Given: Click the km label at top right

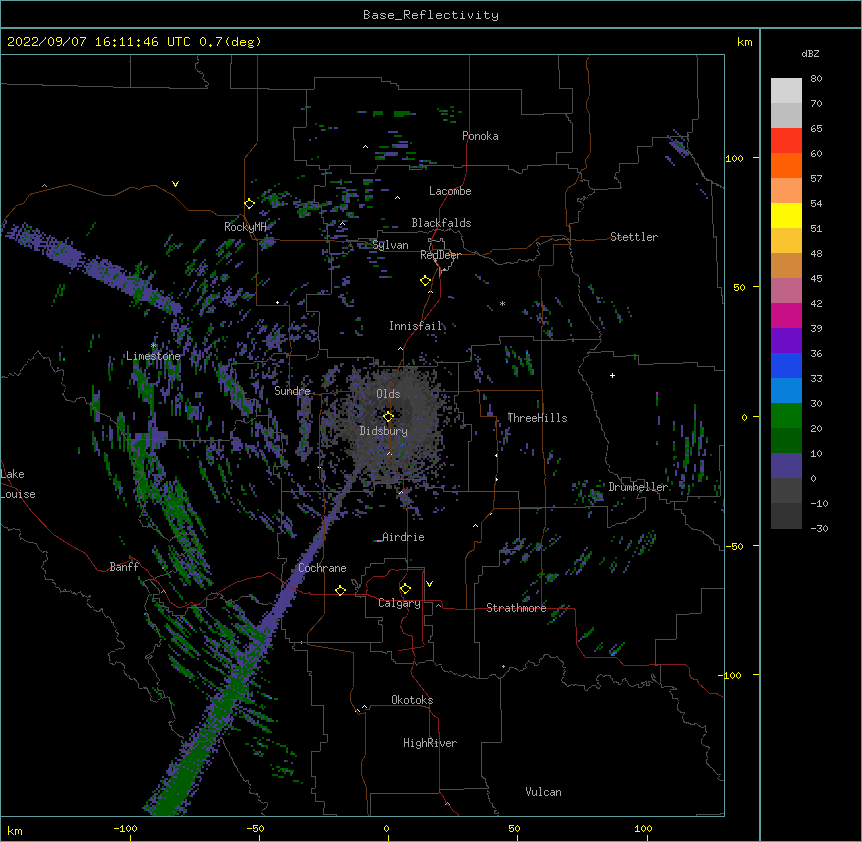Looking at the screenshot, I should click(x=745, y=42).
